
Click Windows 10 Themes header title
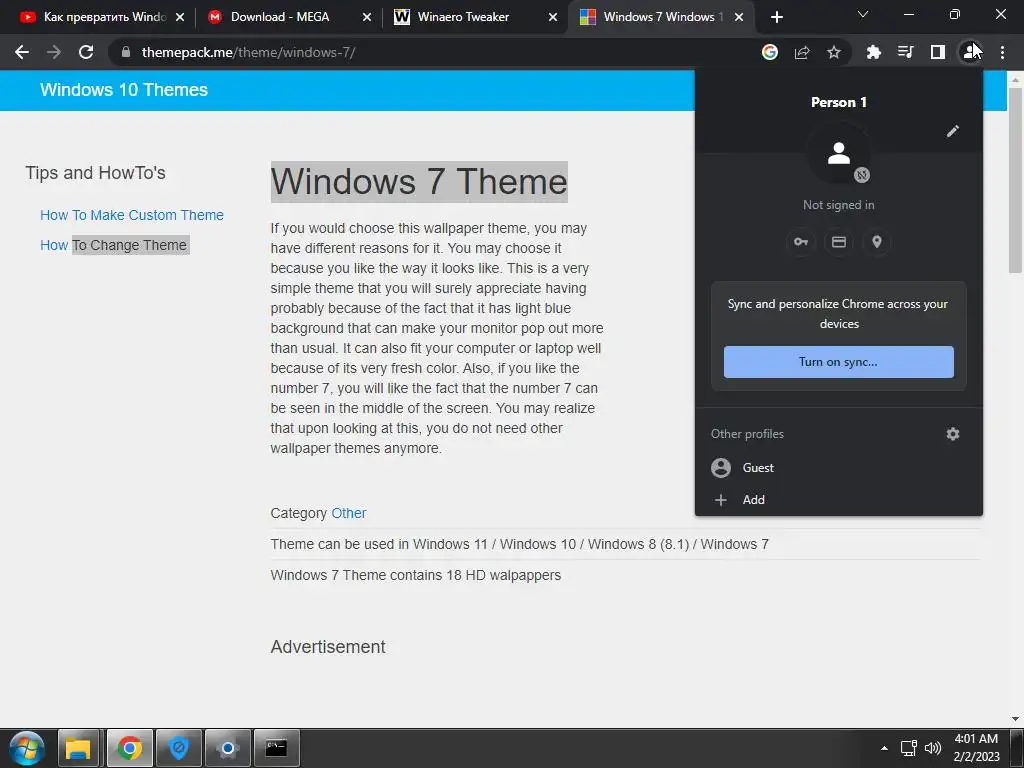point(124,89)
